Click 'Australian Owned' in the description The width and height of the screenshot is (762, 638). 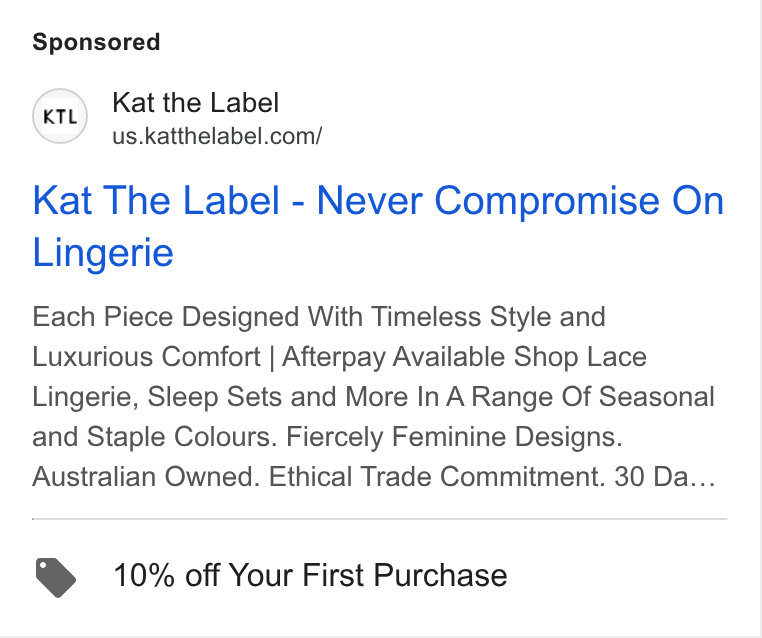(143, 476)
